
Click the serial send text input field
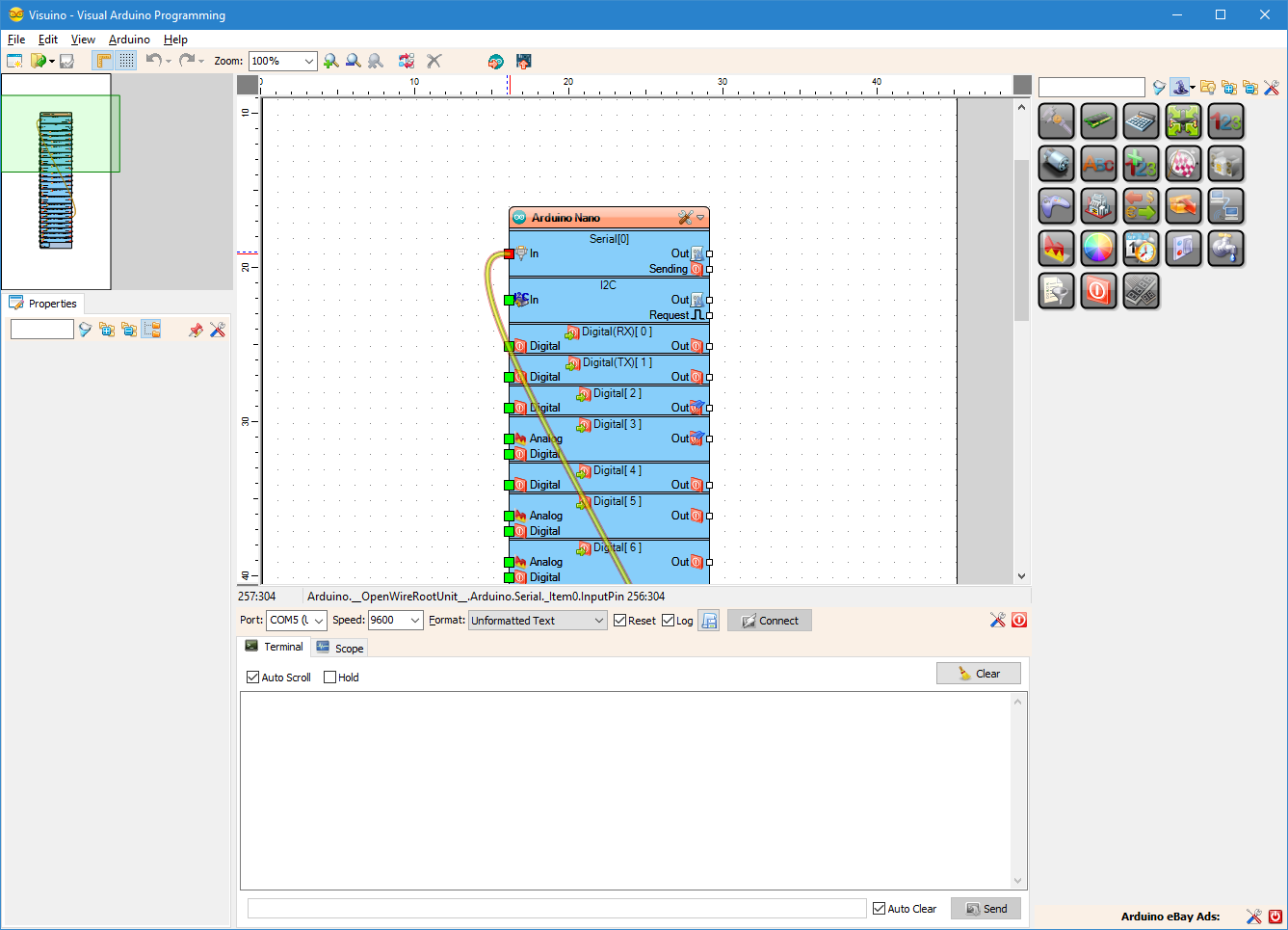[x=557, y=909]
